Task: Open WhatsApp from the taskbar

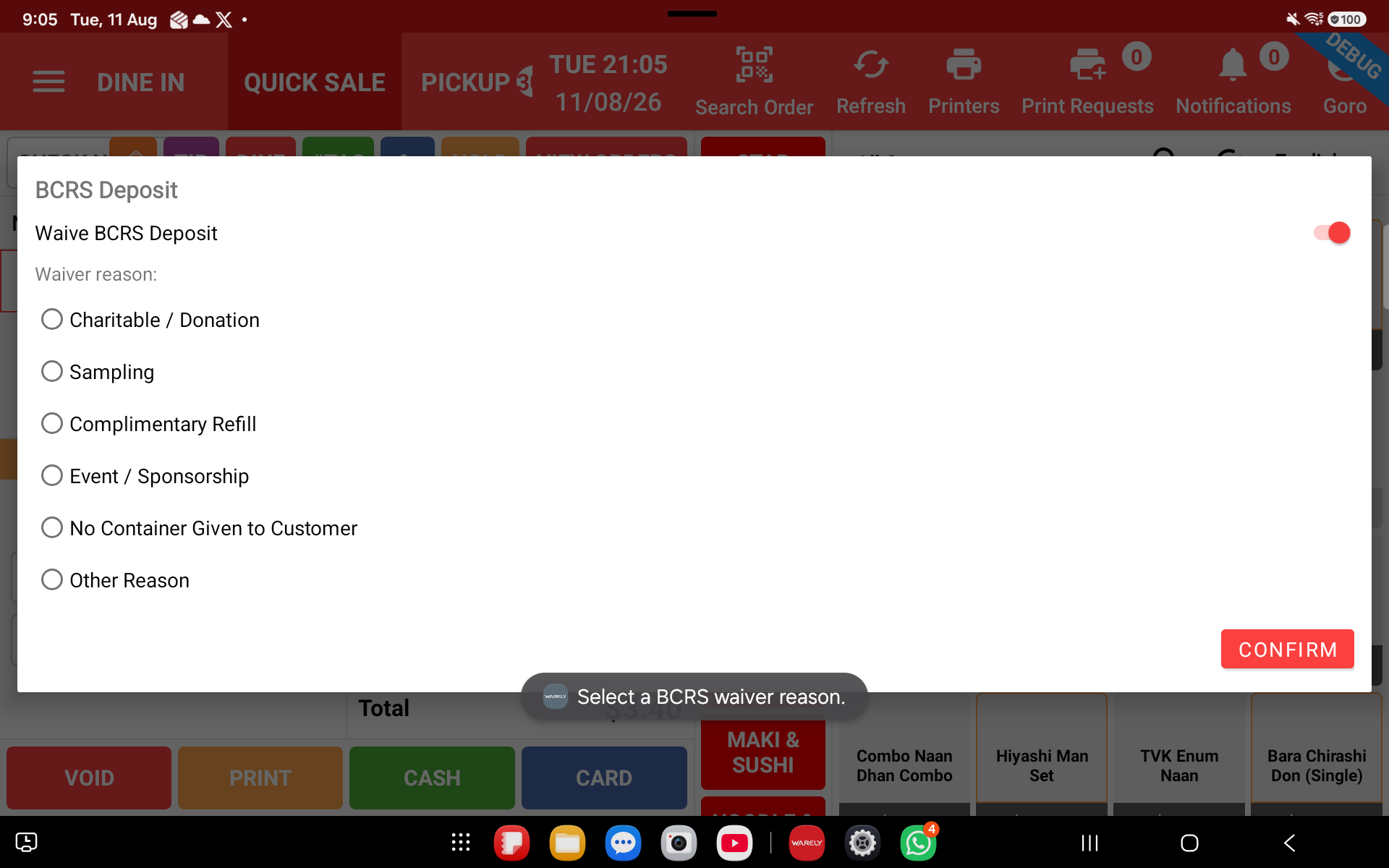Action: click(x=918, y=843)
